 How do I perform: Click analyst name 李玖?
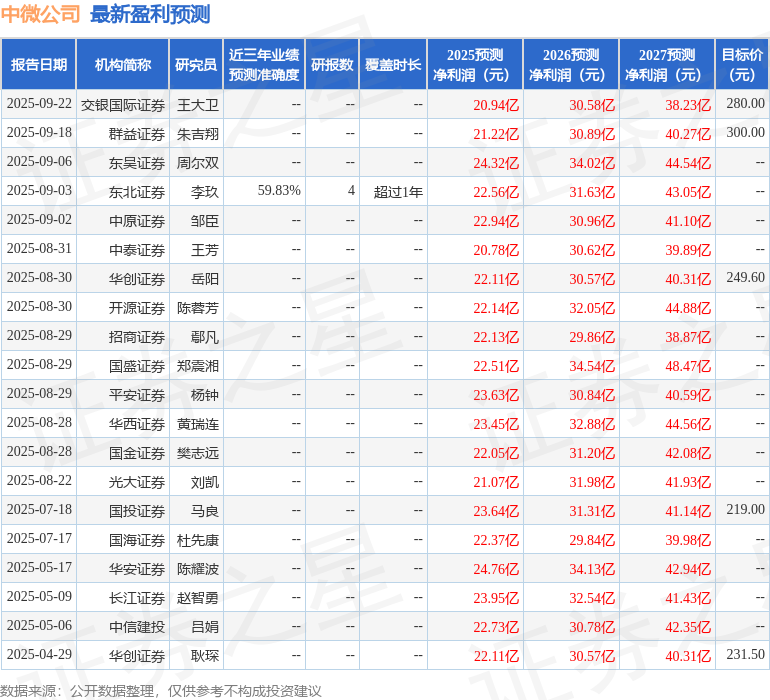click(x=205, y=192)
